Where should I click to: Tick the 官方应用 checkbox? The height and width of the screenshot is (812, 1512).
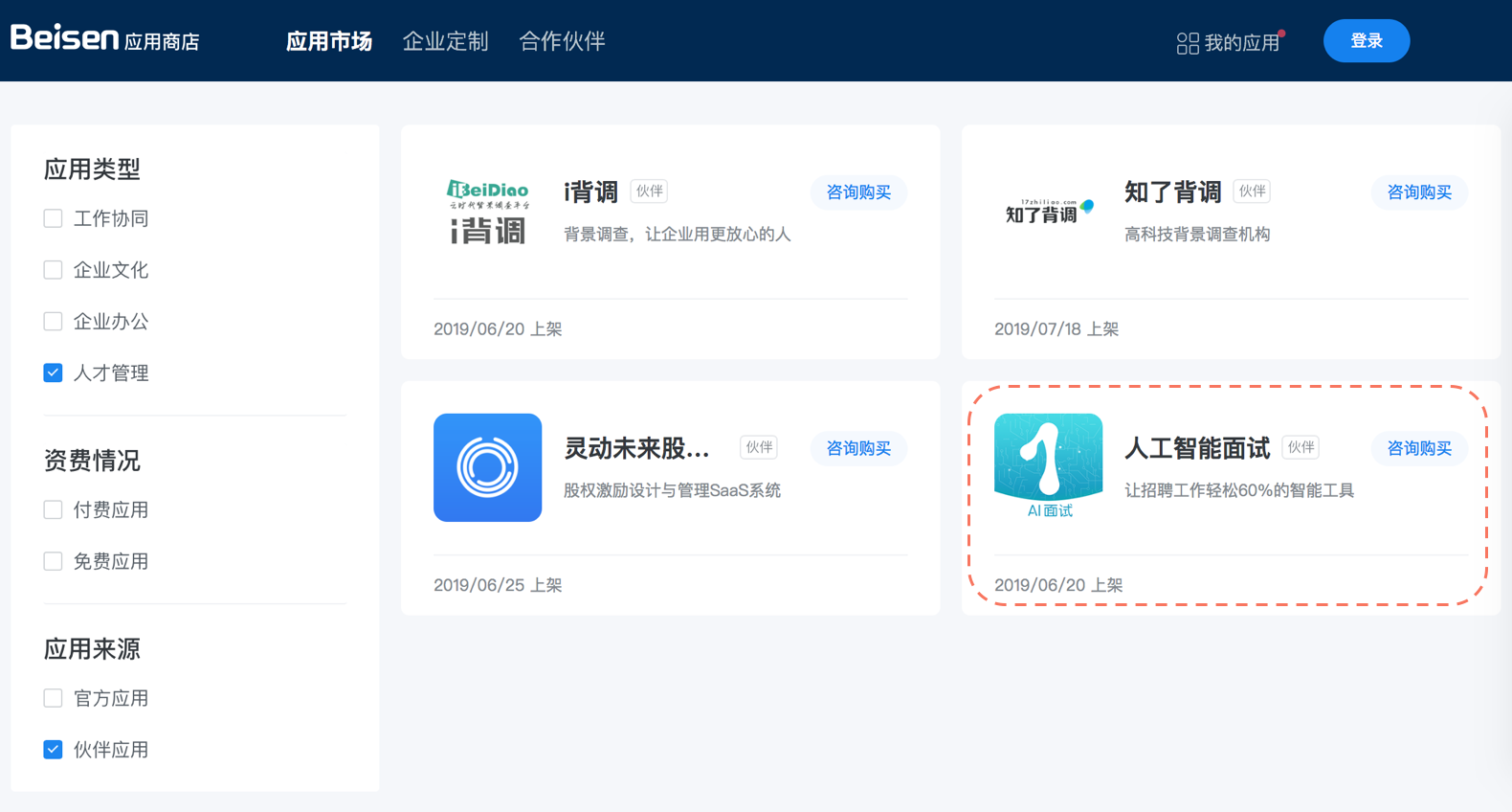click(x=53, y=699)
